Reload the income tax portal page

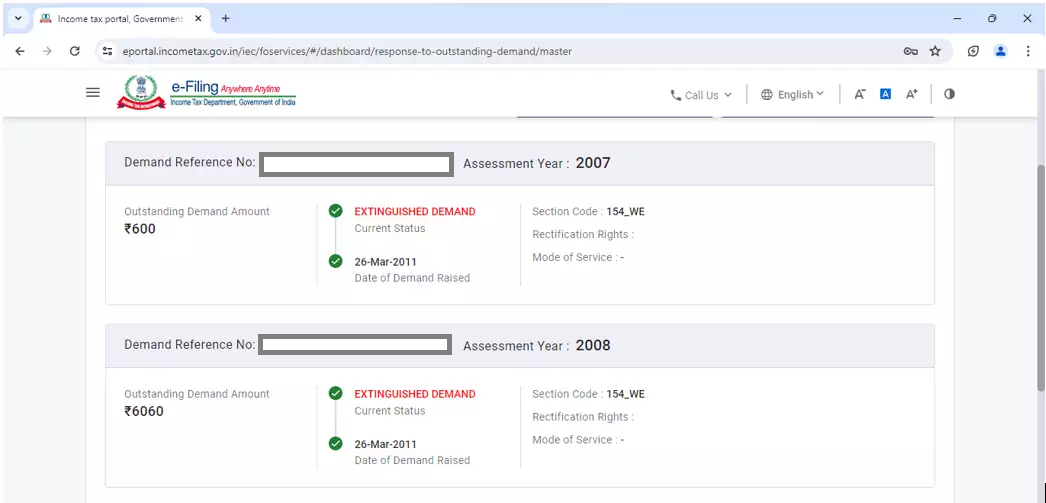(x=74, y=51)
